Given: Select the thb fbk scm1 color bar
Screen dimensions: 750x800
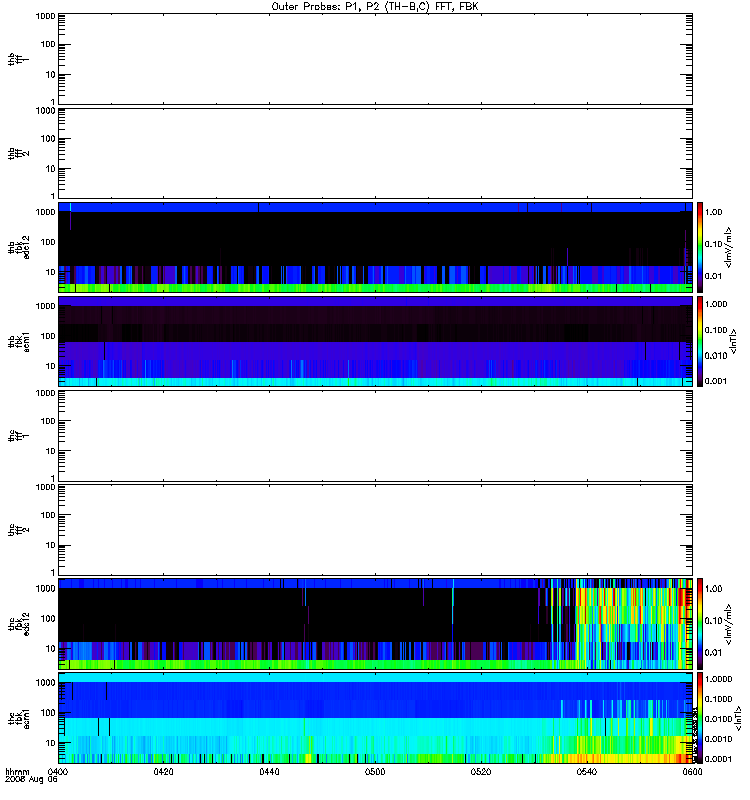Looking at the screenshot, I should (x=700, y=341).
